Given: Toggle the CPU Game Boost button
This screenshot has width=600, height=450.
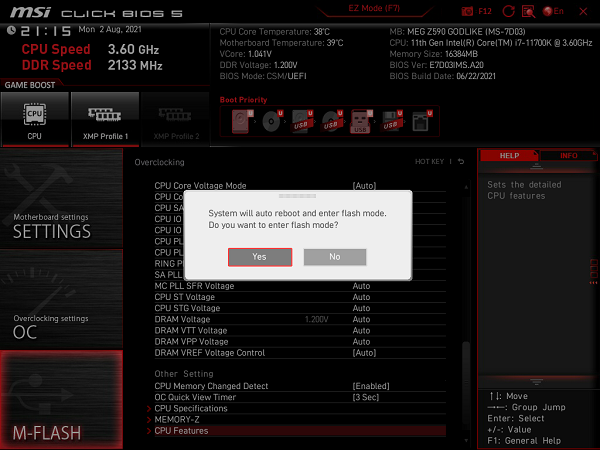Looking at the screenshot, I should click(35, 118).
